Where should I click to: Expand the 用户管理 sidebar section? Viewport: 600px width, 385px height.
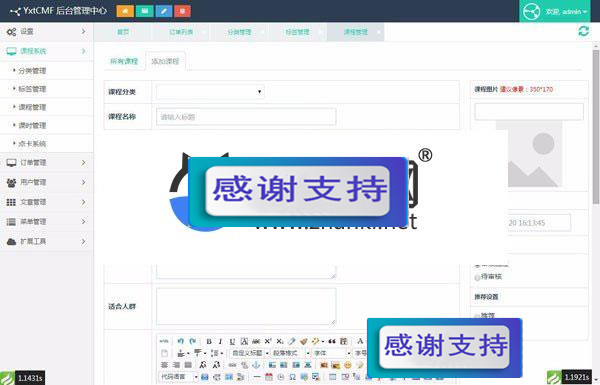pos(46,183)
